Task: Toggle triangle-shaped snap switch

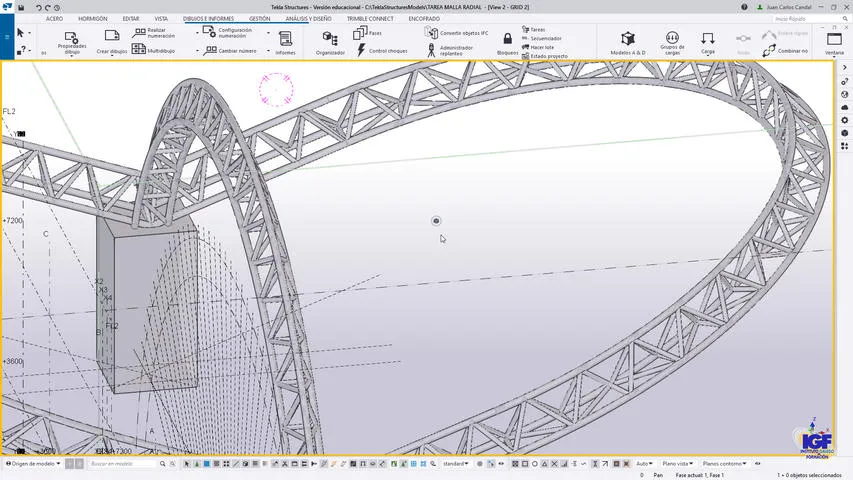Action: (545, 464)
